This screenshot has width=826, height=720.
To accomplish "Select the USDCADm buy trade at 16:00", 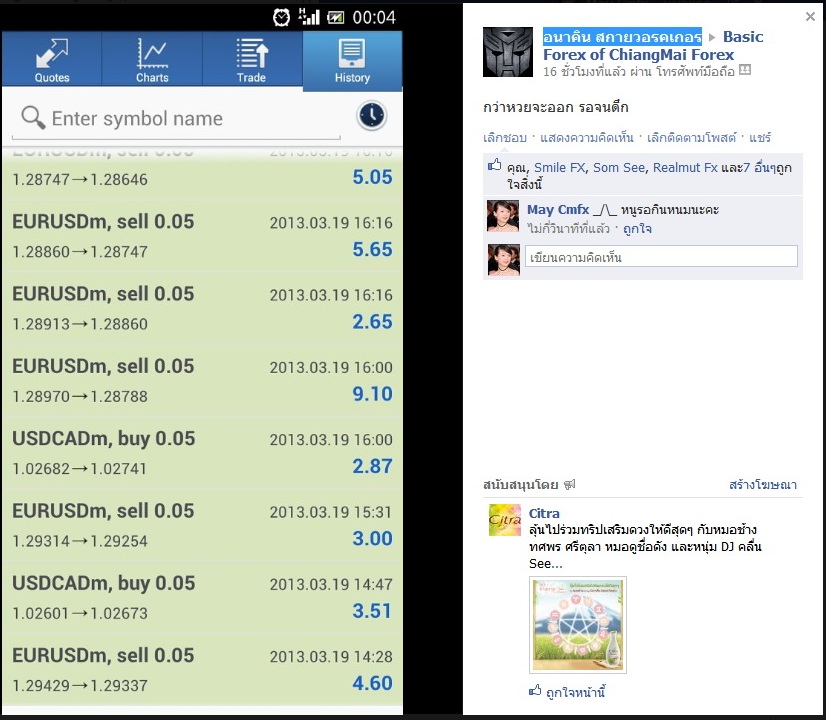I will tap(202, 453).
